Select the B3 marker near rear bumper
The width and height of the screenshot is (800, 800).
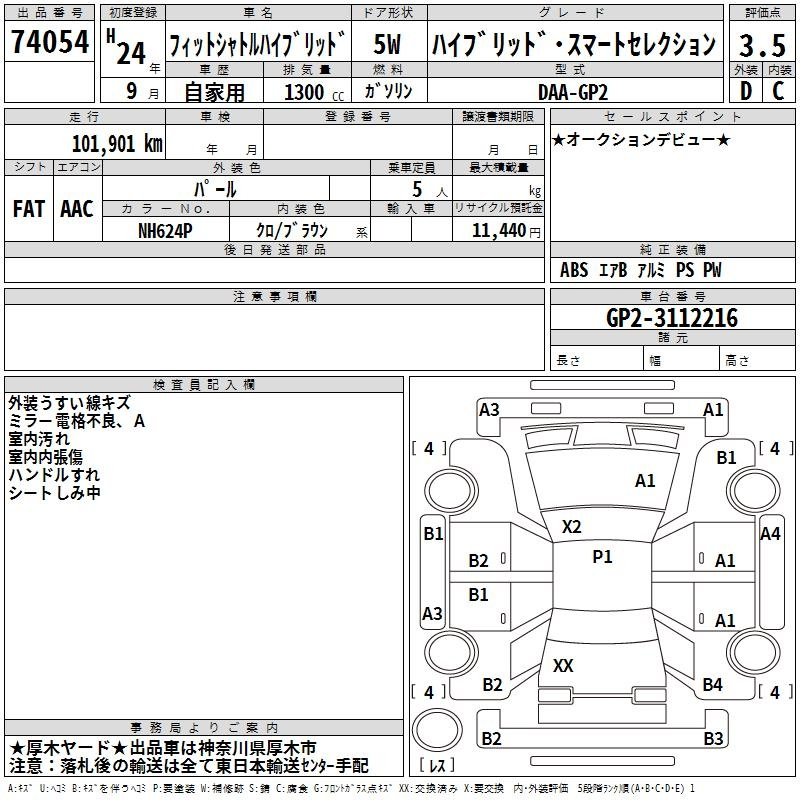pyautogui.click(x=712, y=739)
